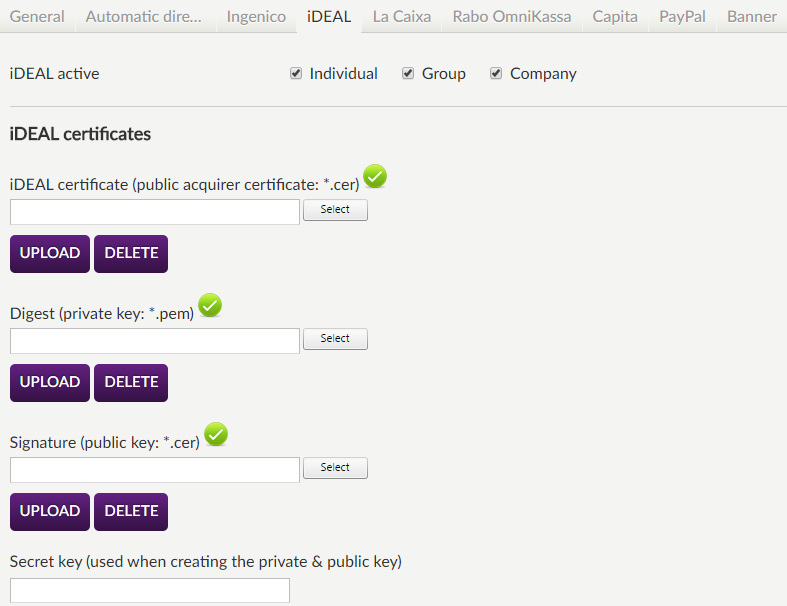Click green checkmark beside Digest private key
Viewport: 787px width, 606px height.
coord(210,306)
